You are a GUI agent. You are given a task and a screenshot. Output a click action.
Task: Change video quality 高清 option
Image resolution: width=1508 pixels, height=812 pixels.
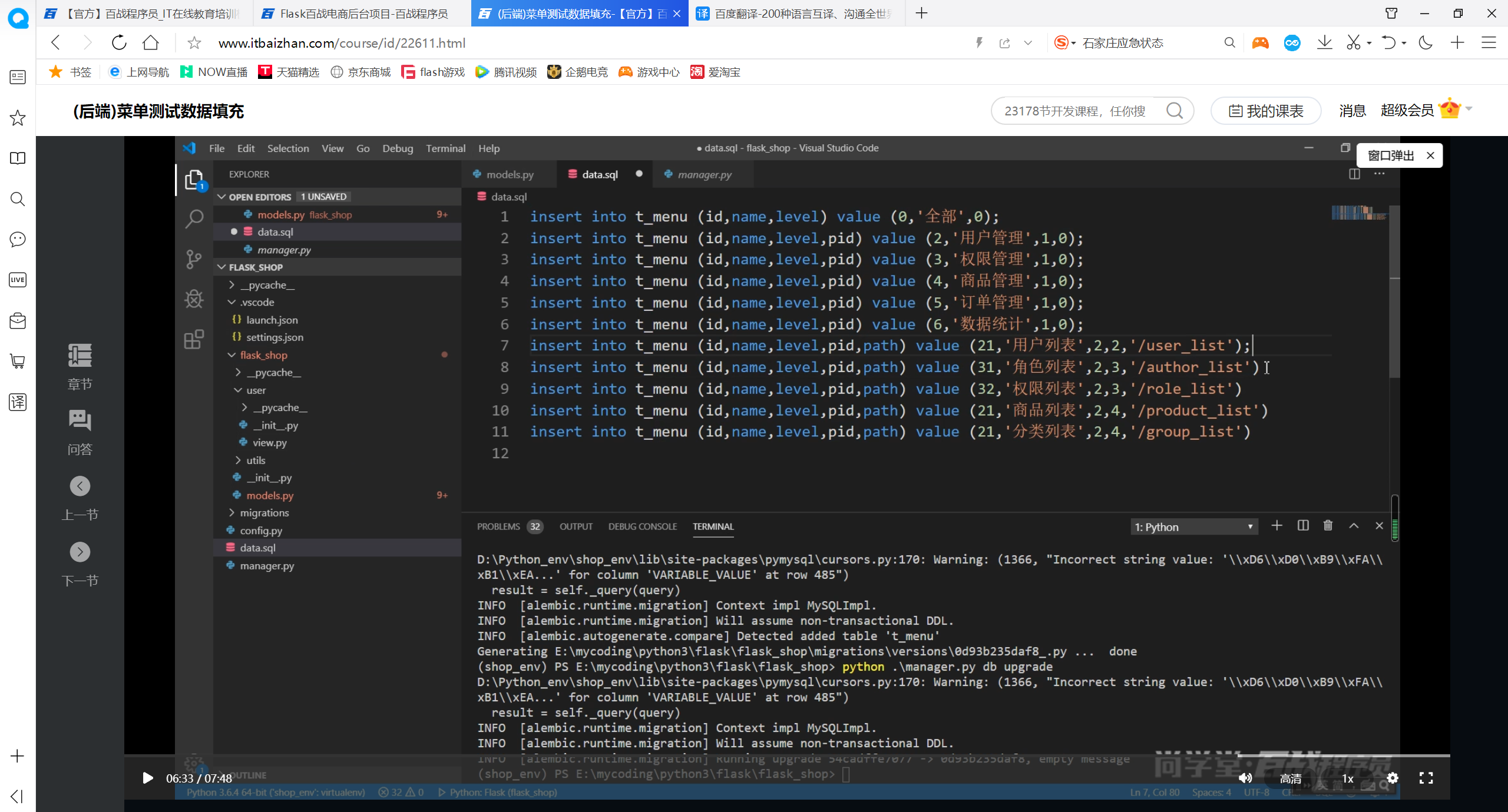tap(1291, 778)
